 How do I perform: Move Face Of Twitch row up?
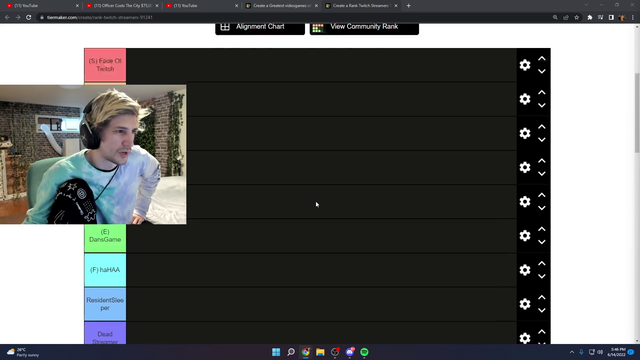542,59
